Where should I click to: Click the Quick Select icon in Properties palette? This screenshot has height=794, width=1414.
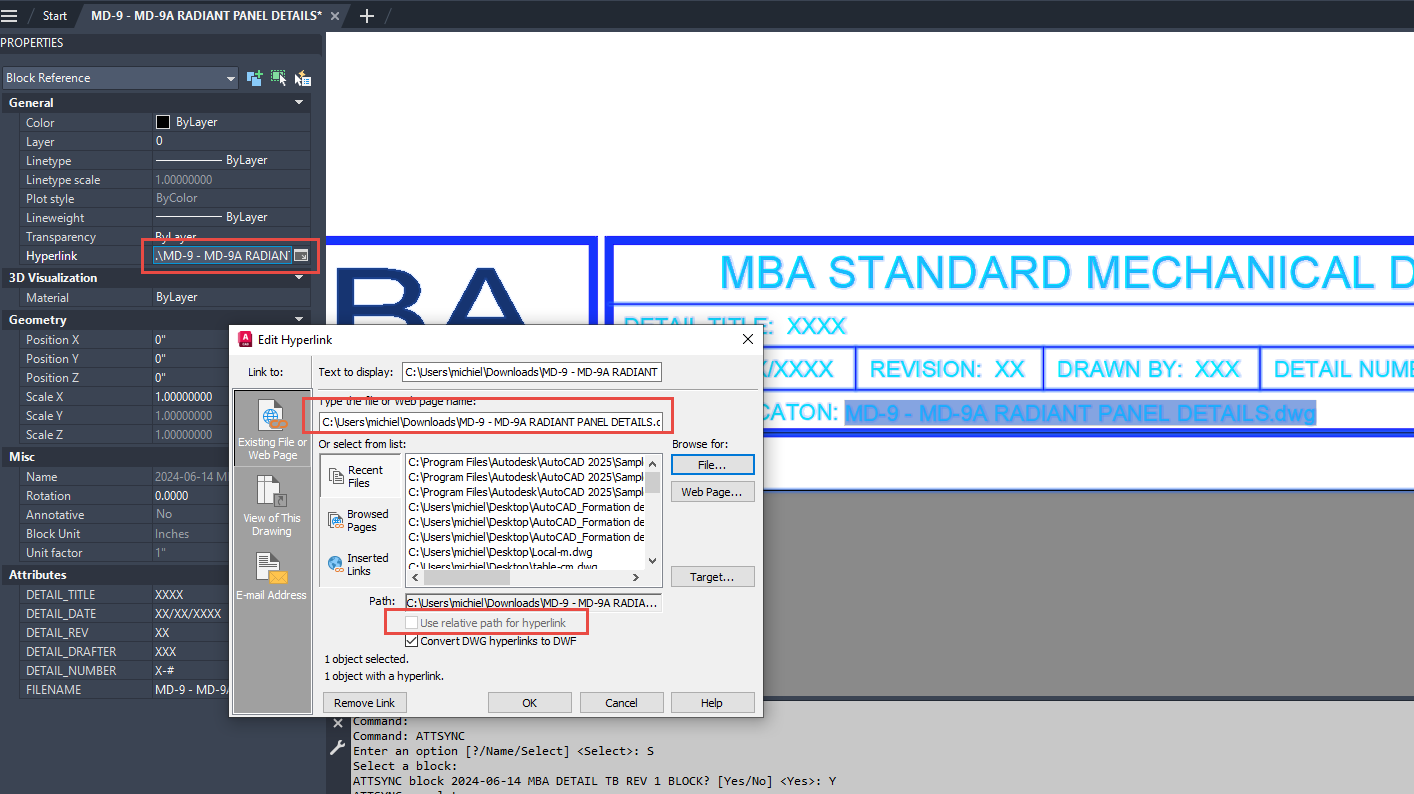(303, 77)
